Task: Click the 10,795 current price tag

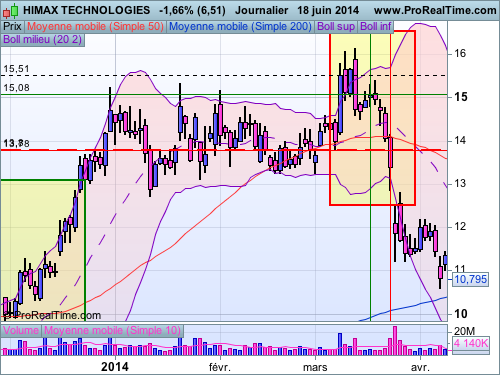Action: click(x=471, y=279)
